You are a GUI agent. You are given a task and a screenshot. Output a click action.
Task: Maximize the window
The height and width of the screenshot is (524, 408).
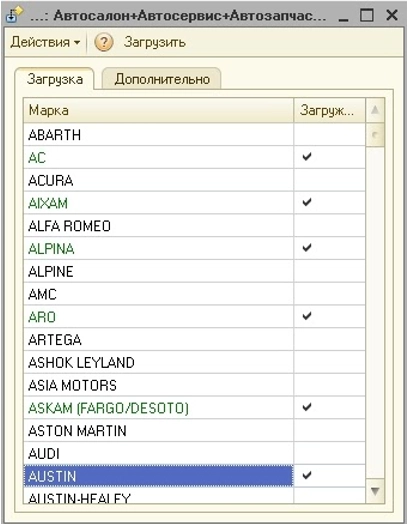tap(367, 15)
